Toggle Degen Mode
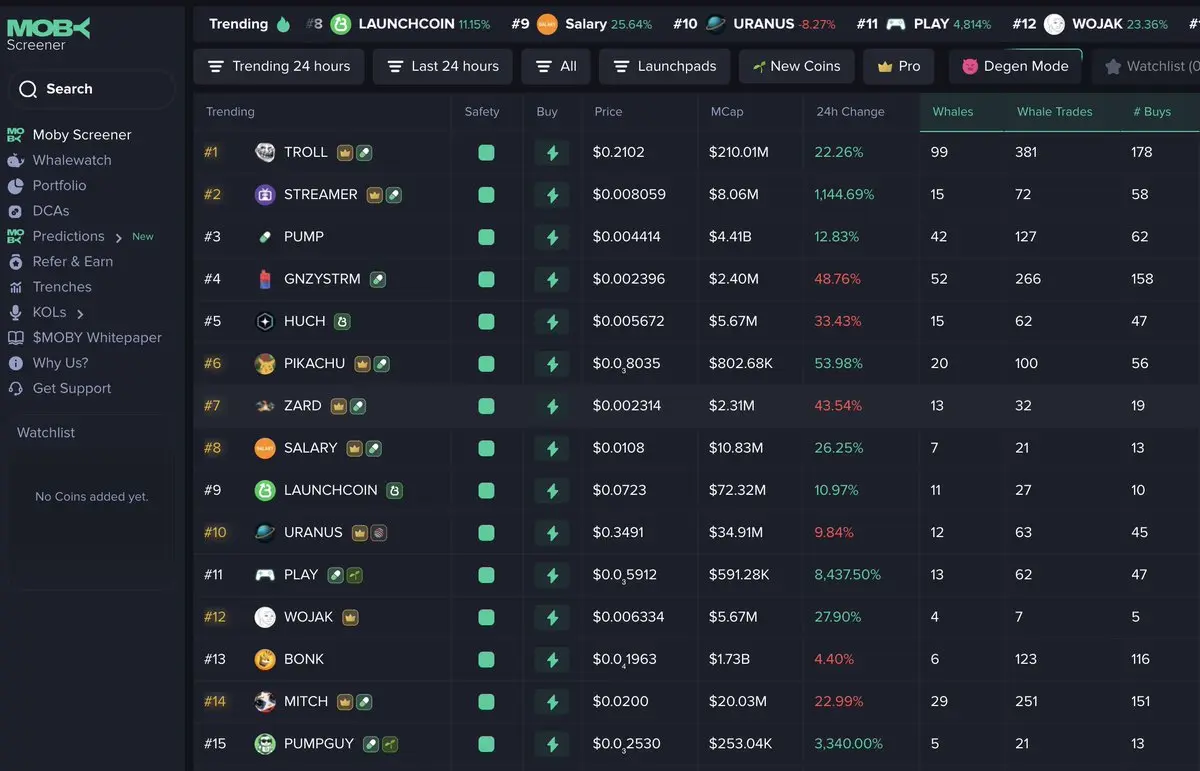Image resolution: width=1200 pixels, height=771 pixels. click(x=1015, y=67)
